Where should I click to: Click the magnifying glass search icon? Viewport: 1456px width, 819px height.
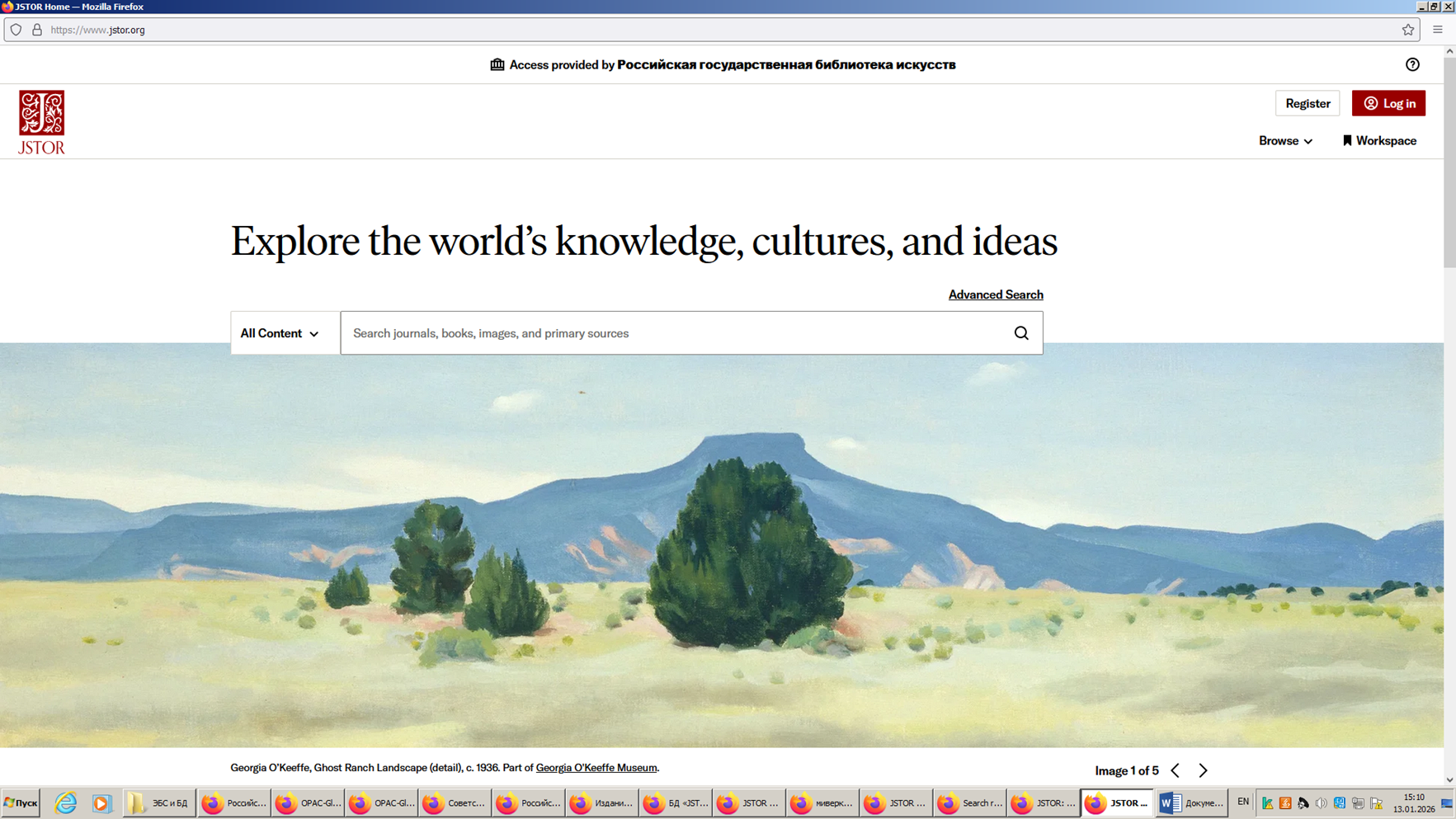tap(1021, 333)
